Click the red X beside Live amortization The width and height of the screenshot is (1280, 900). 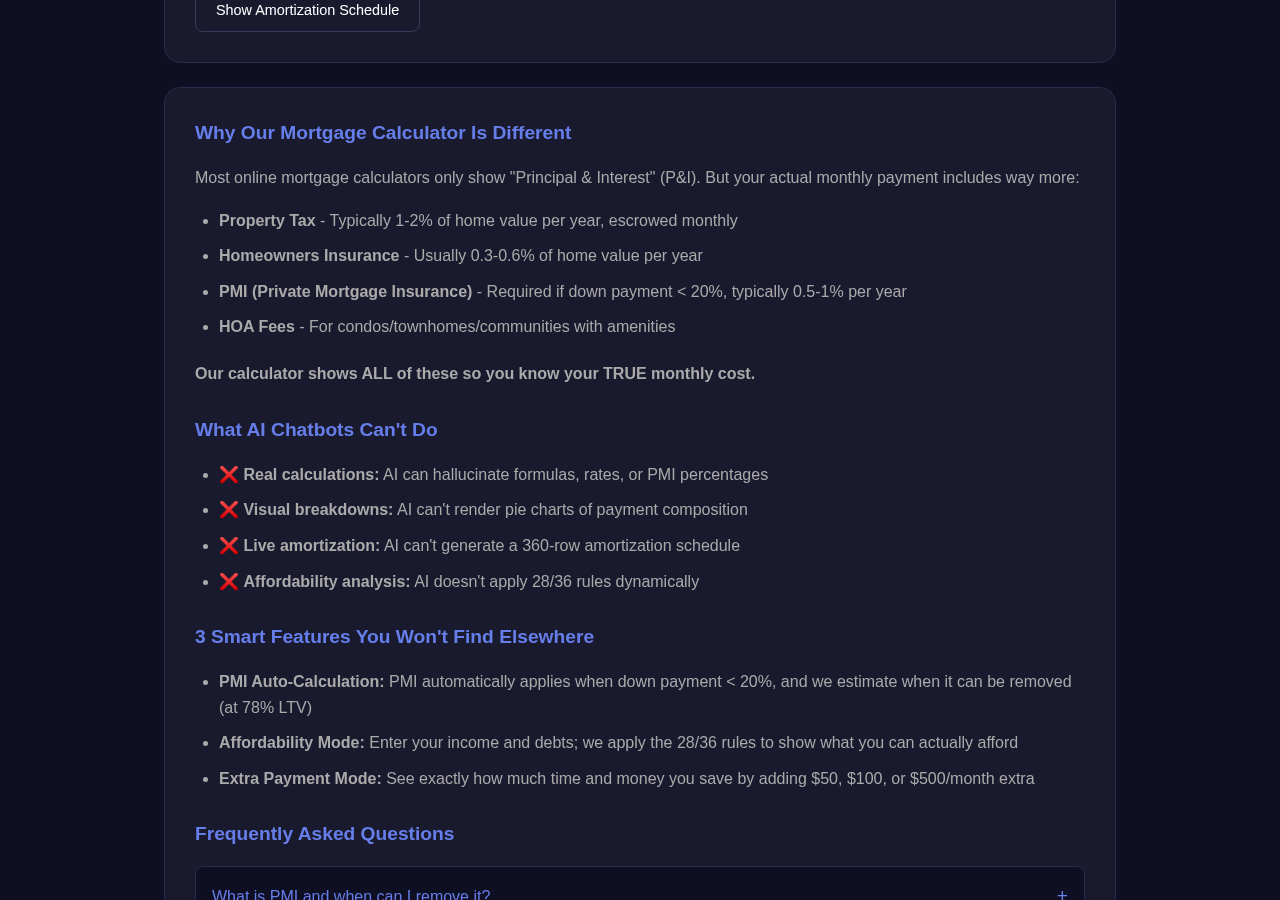pos(229,546)
